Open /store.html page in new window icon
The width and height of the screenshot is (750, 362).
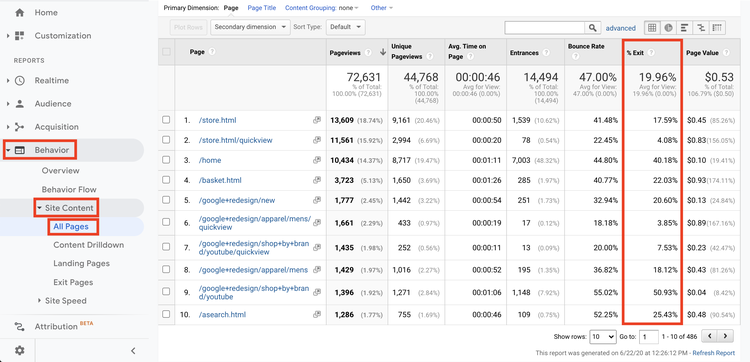tap(316, 121)
